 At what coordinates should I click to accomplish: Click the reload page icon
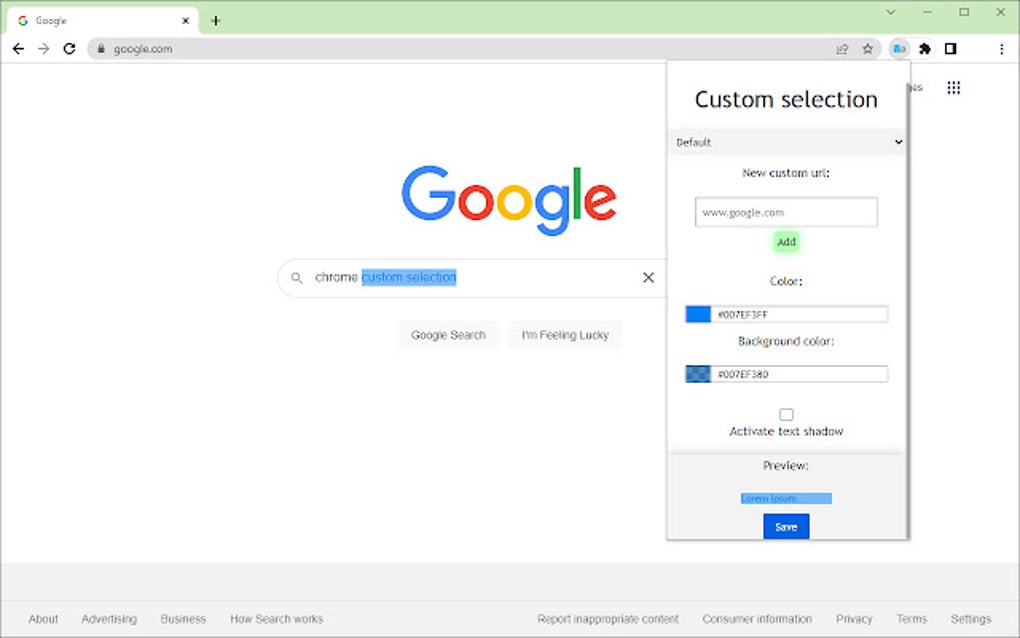coord(69,48)
